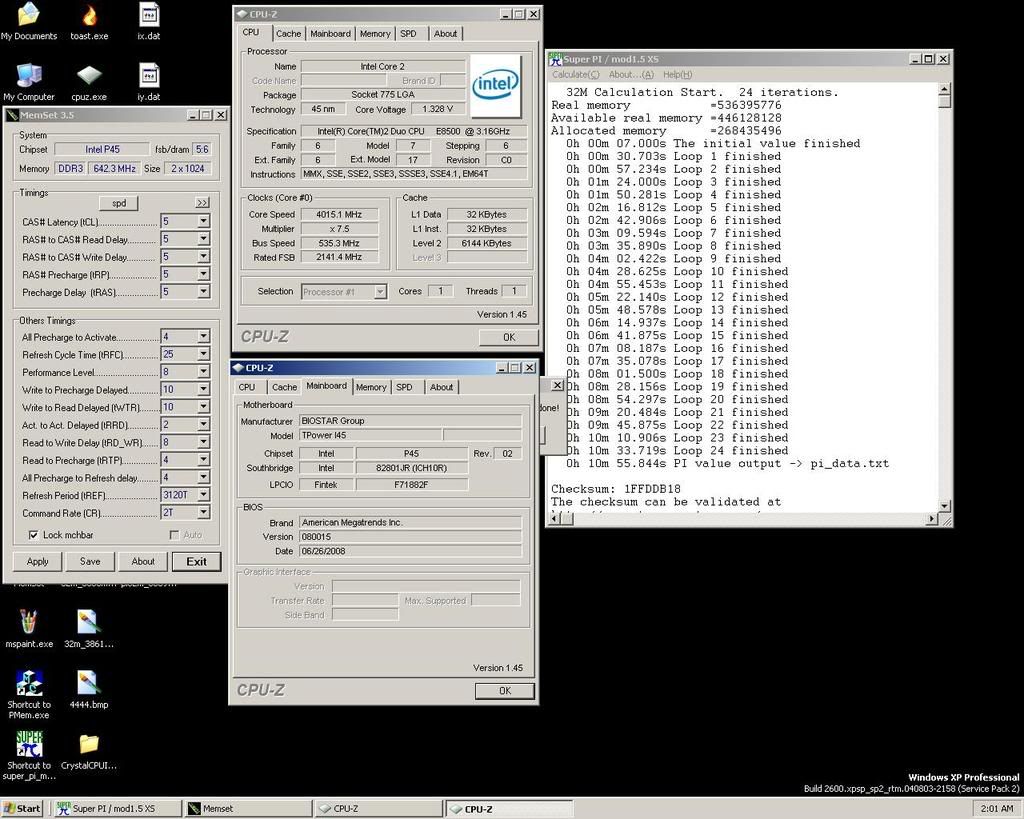The height and width of the screenshot is (819, 1024).
Task: Click Super PI vertical scrollbar down arrow
Action: coord(944,506)
